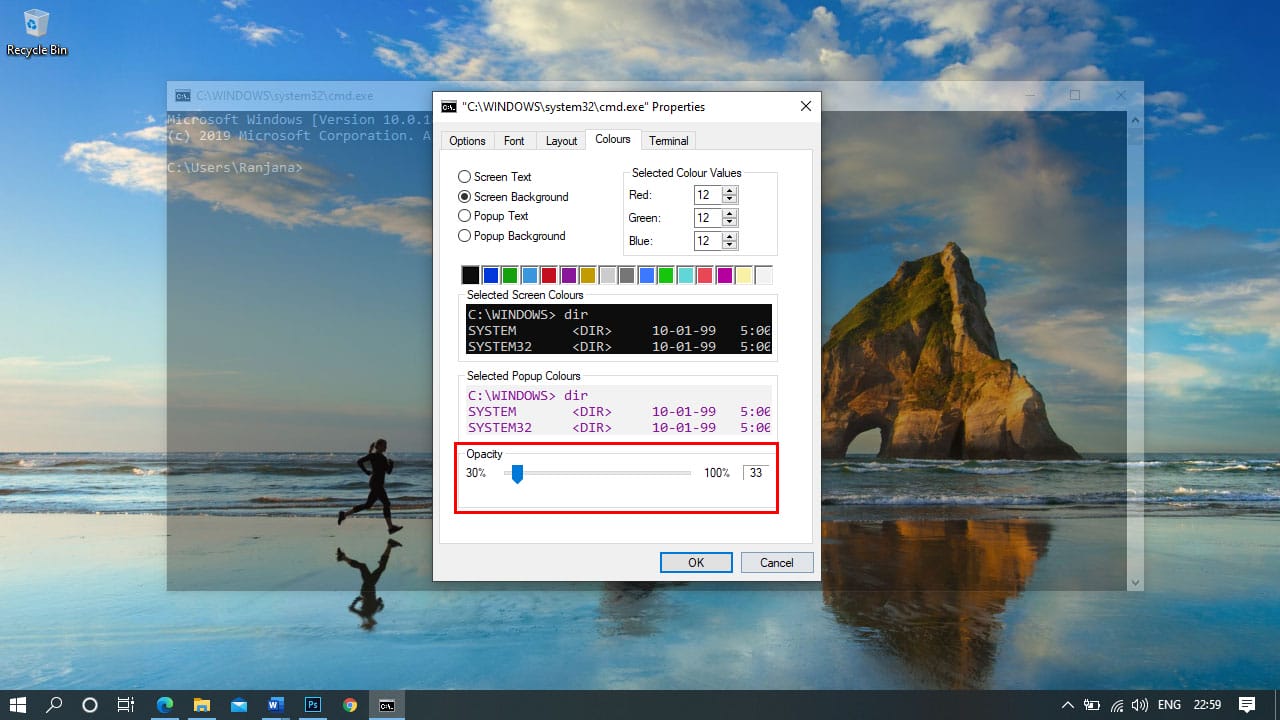Click the opacity value field showing 33

pyautogui.click(x=755, y=473)
